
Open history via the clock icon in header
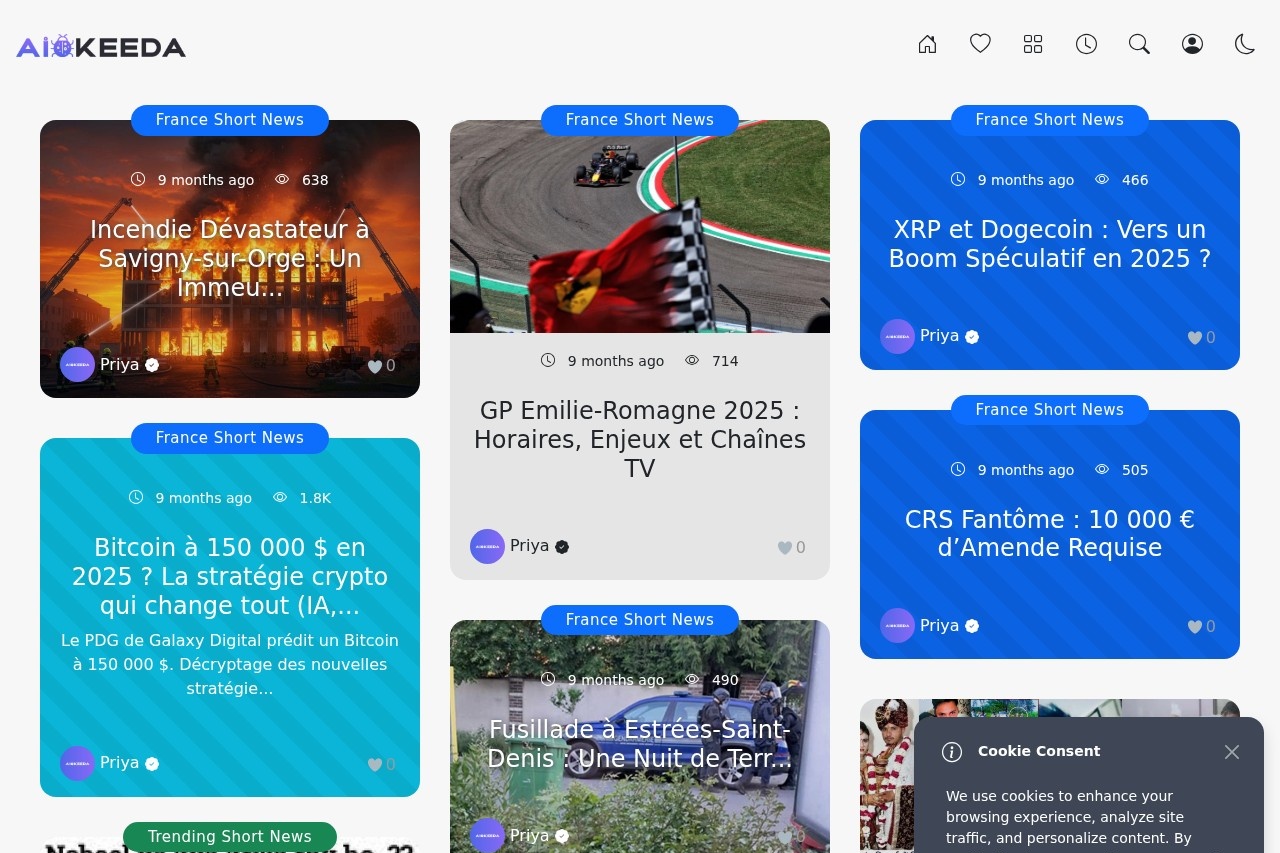[x=1086, y=44]
